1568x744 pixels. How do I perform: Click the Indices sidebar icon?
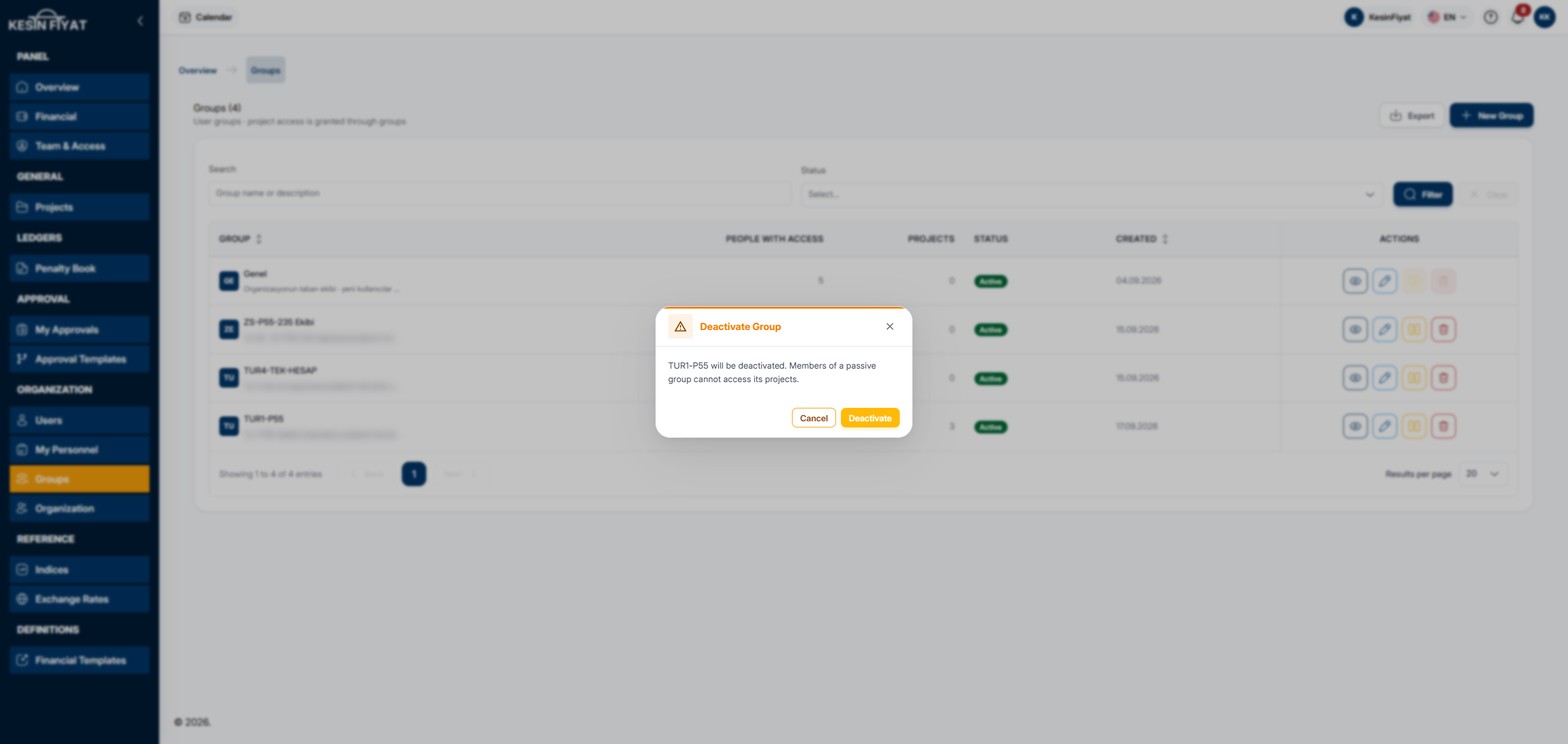pyautogui.click(x=23, y=570)
